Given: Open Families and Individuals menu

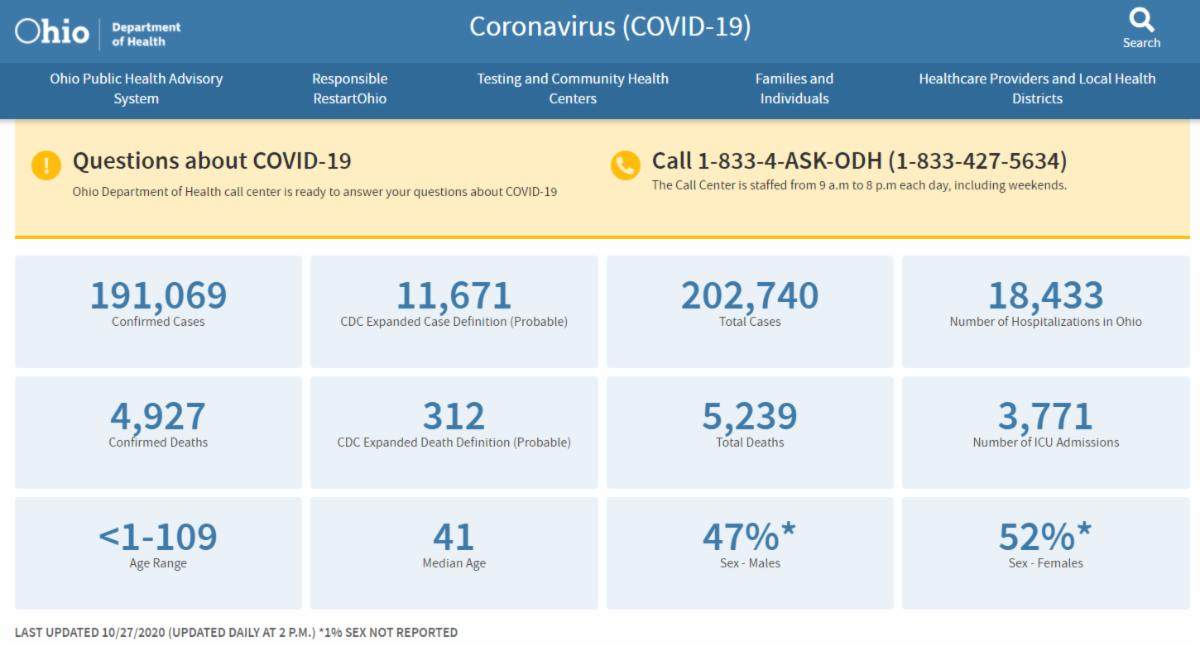Looking at the screenshot, I should pyautogui.click(x=794, y=89).
